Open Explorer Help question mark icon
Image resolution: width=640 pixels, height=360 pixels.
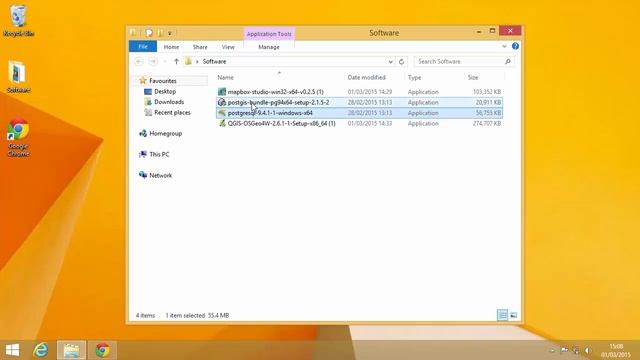point(516,46)
